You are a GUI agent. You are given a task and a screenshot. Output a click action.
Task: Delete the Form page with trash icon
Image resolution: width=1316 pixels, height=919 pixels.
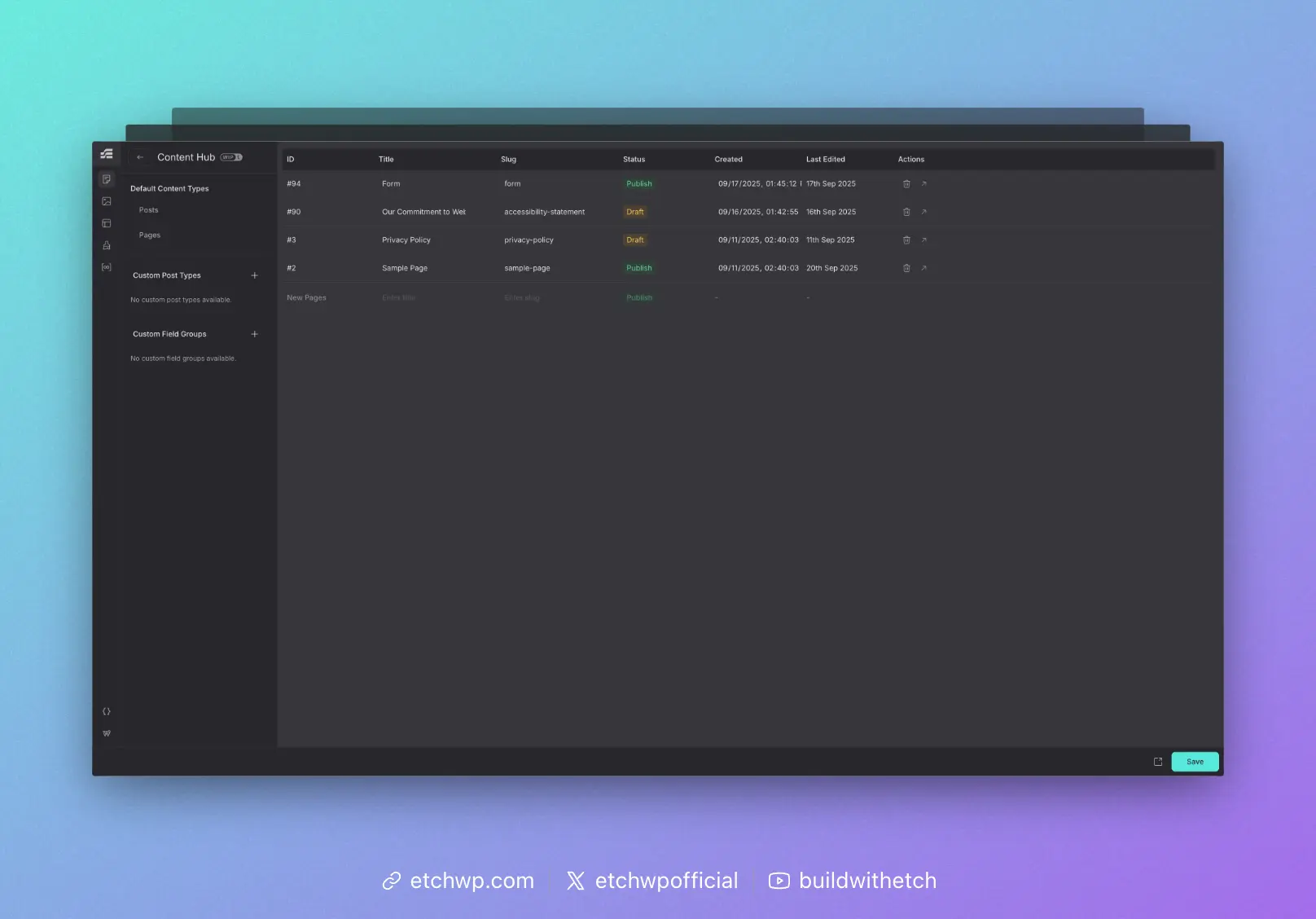906,184
